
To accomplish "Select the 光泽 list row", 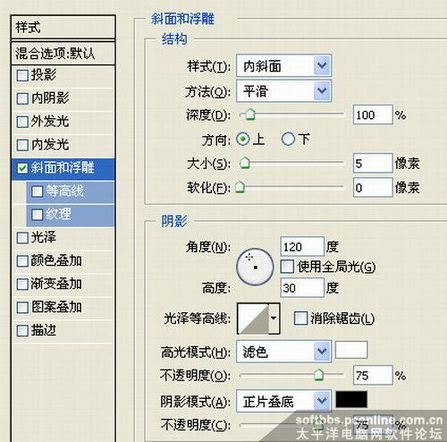I will [63, 238].
